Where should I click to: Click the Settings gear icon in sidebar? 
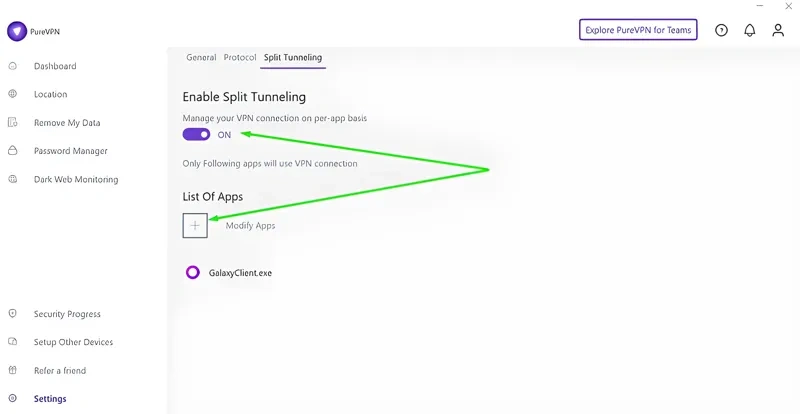point(13,398)
